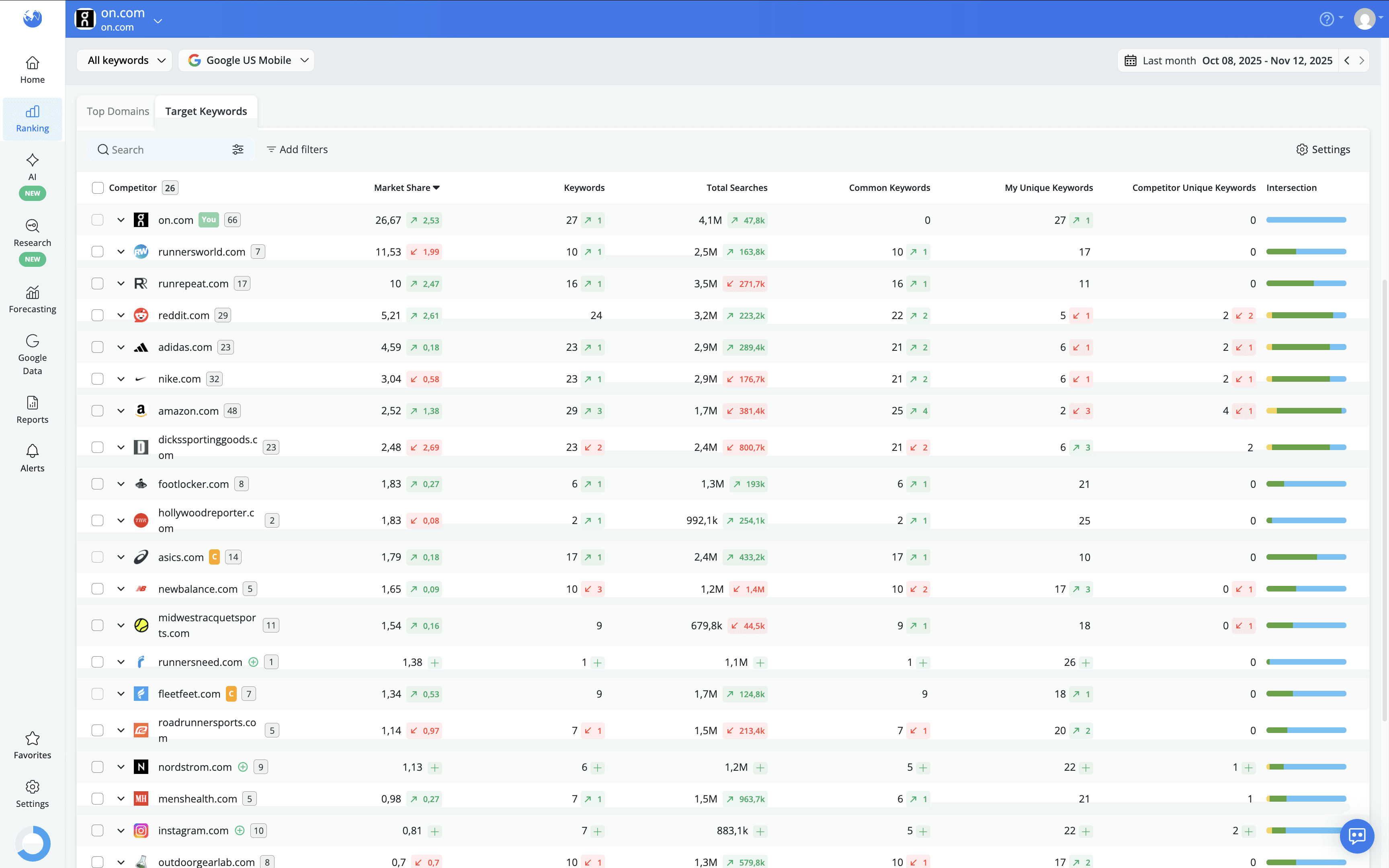Add runnersneed.com as competitor plus icon
Screen dimensions: 1389x868
pos(253,662)
